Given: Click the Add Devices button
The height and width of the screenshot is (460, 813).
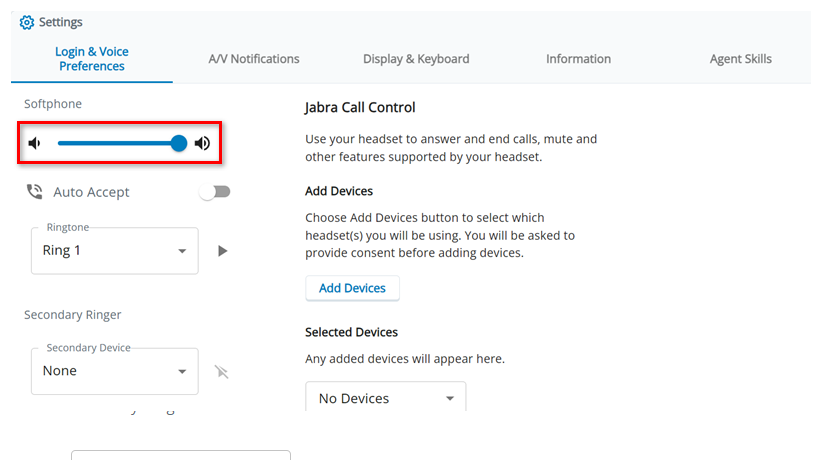Looking at the screenshot, I should tap(353, 288).
